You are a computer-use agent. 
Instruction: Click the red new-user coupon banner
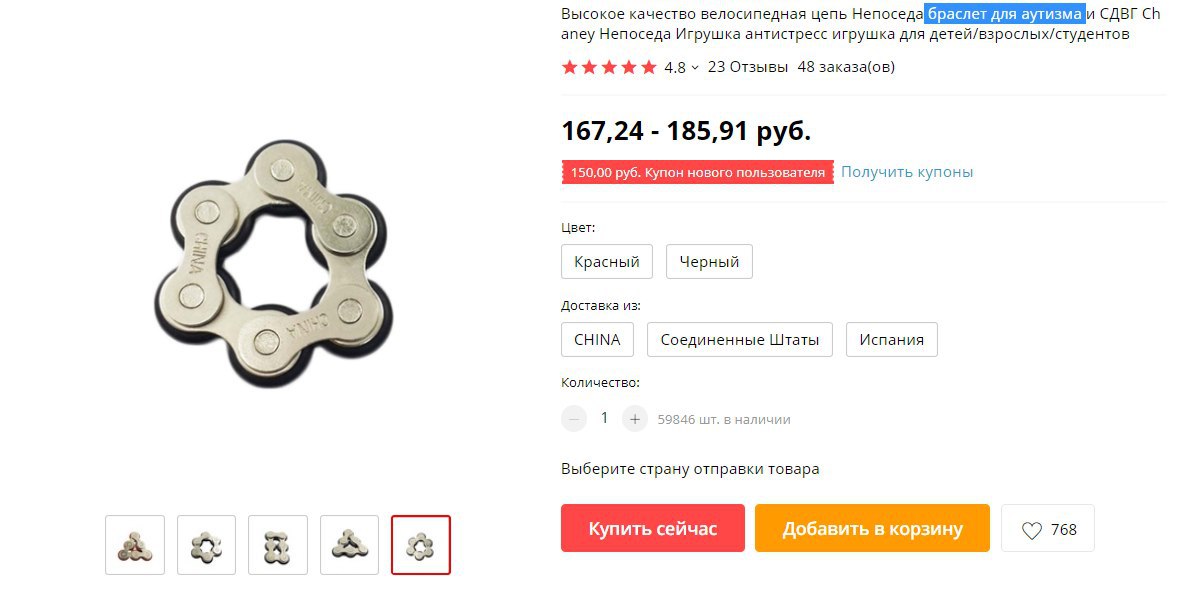click(x=697, y=172)
